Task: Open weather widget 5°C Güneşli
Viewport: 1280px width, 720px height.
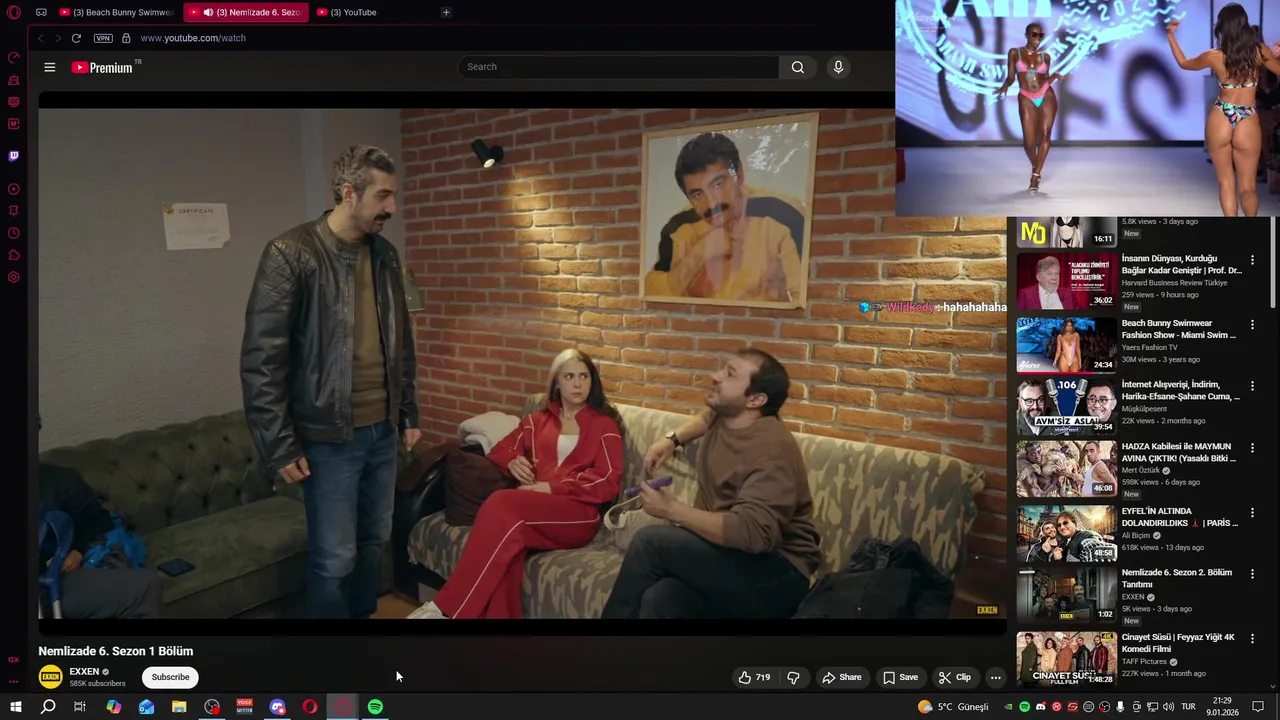Action: (953, 707)
